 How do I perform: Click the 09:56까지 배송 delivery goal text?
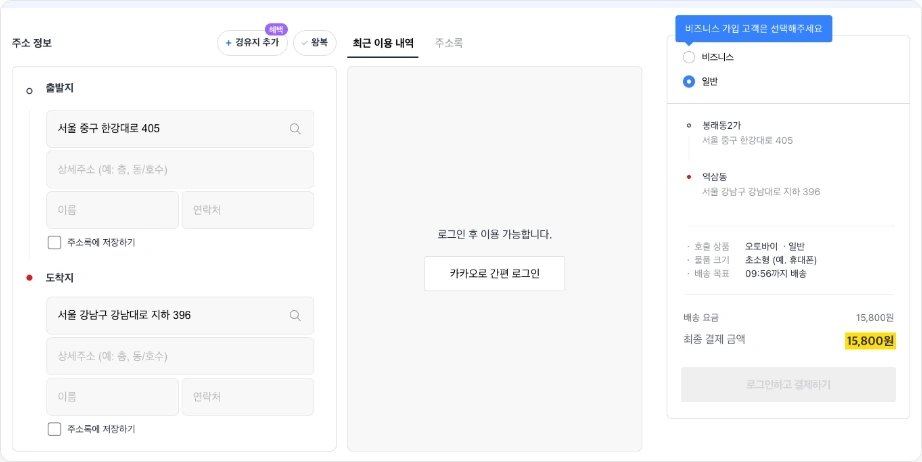click(776, 274)
